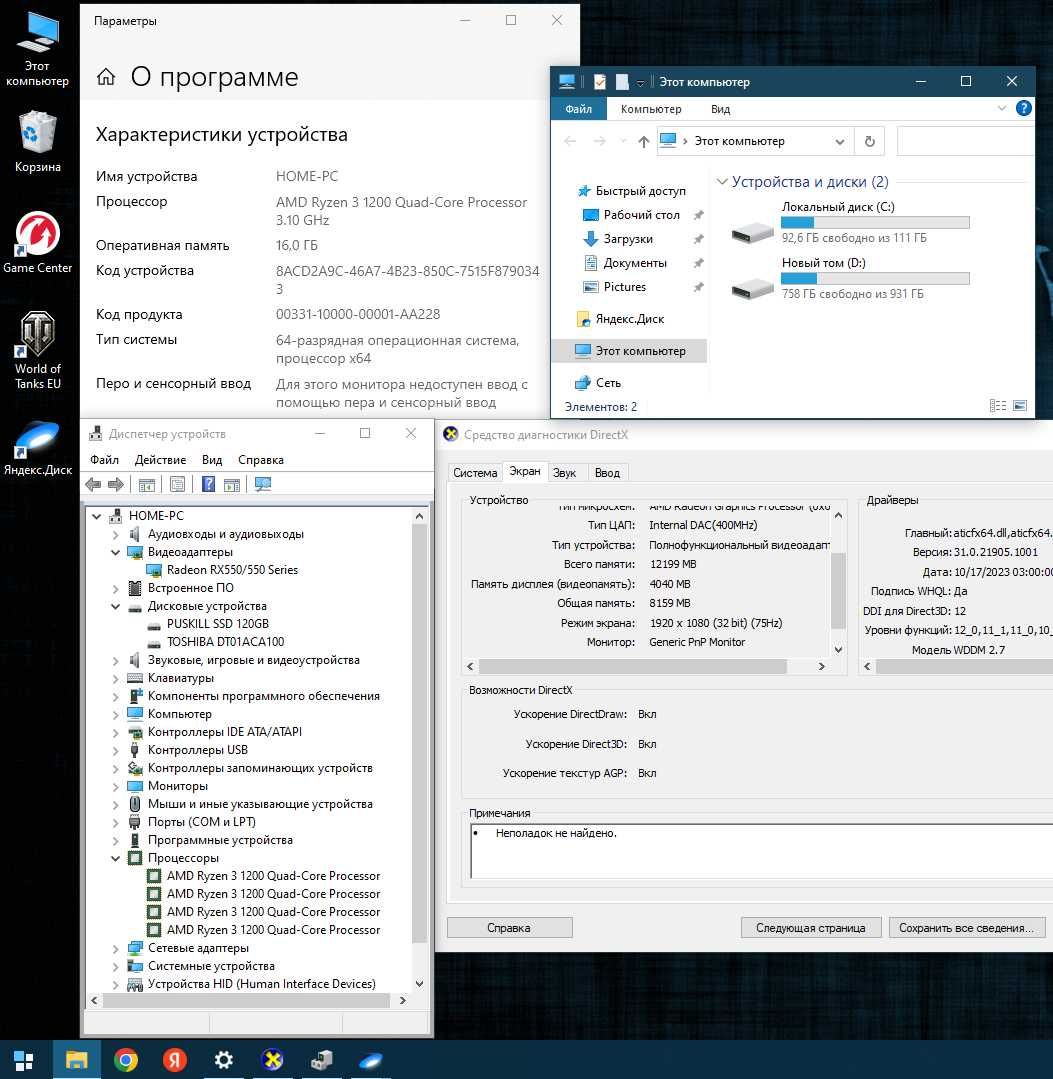The image size is (1053, 1079).
Task: Open the Вид tab in Explorer ribbon
Action: [720, 109]
